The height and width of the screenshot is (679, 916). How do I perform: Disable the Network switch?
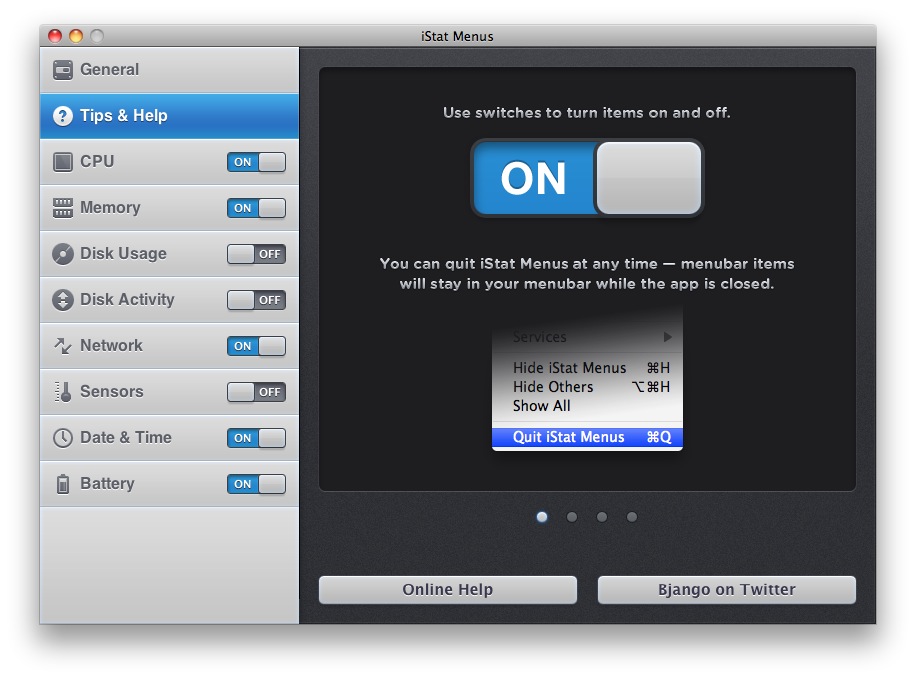pos(256,346)
